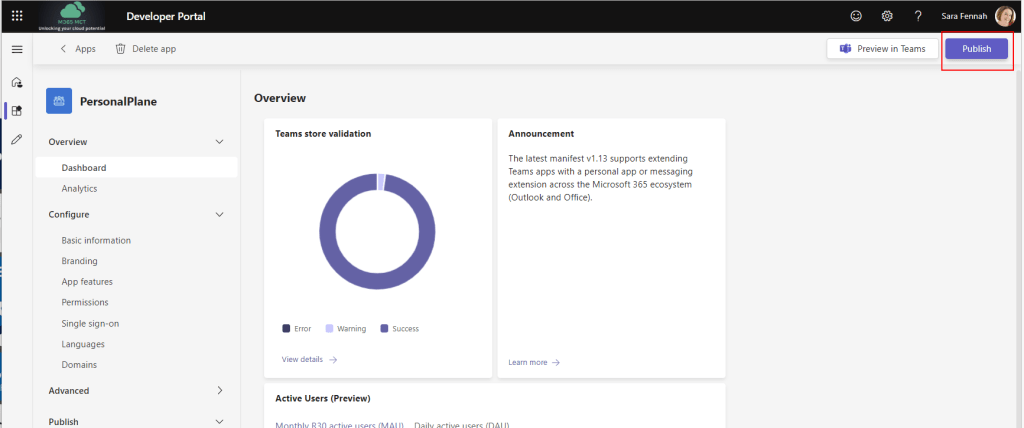The height and width of the screenshot is (428, 1024).
Task: Toggle the hamburger navigation menu
Action: [17, 49]
